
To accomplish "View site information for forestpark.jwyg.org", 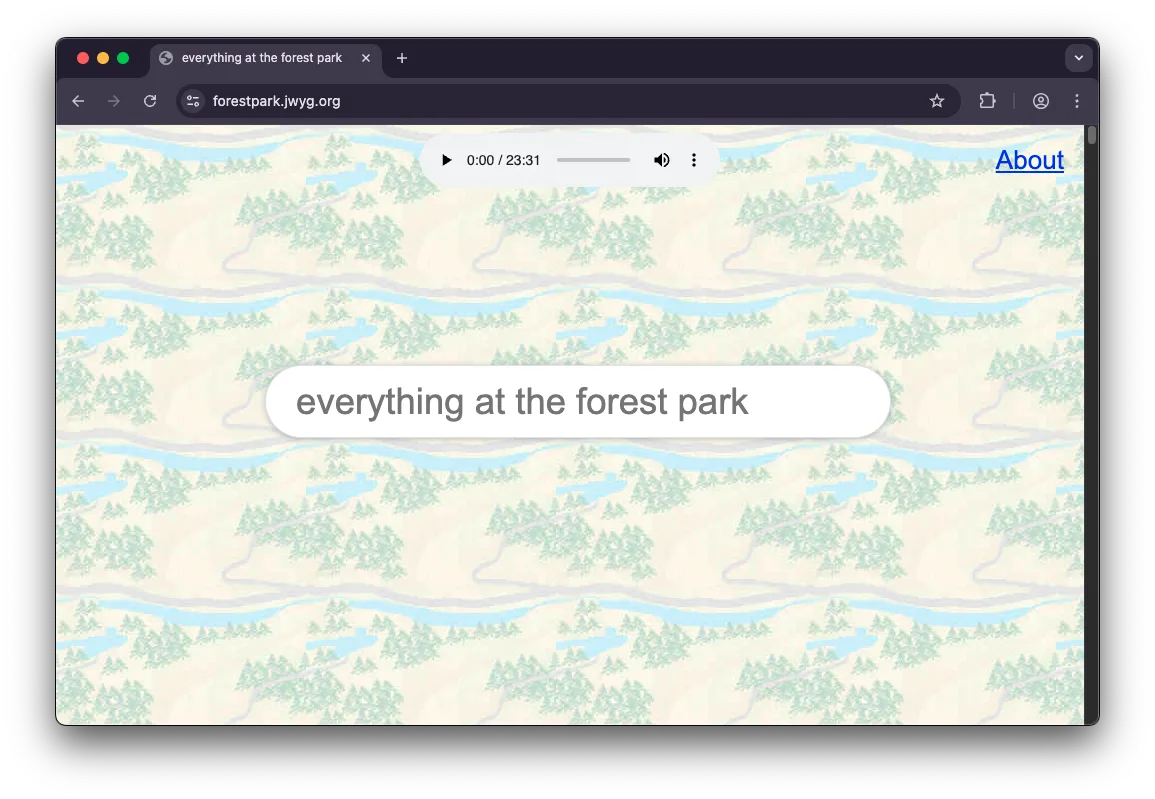I will point(194,101).
